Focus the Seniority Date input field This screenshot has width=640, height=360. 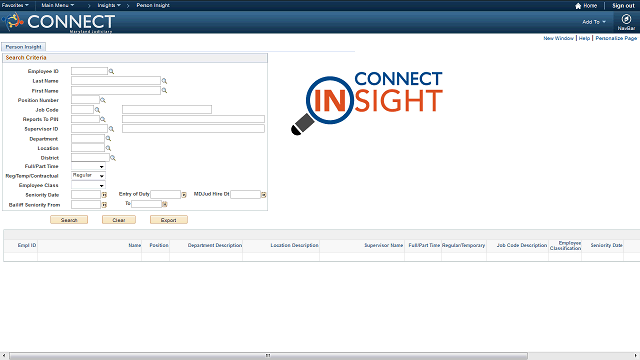coord(86,195)
